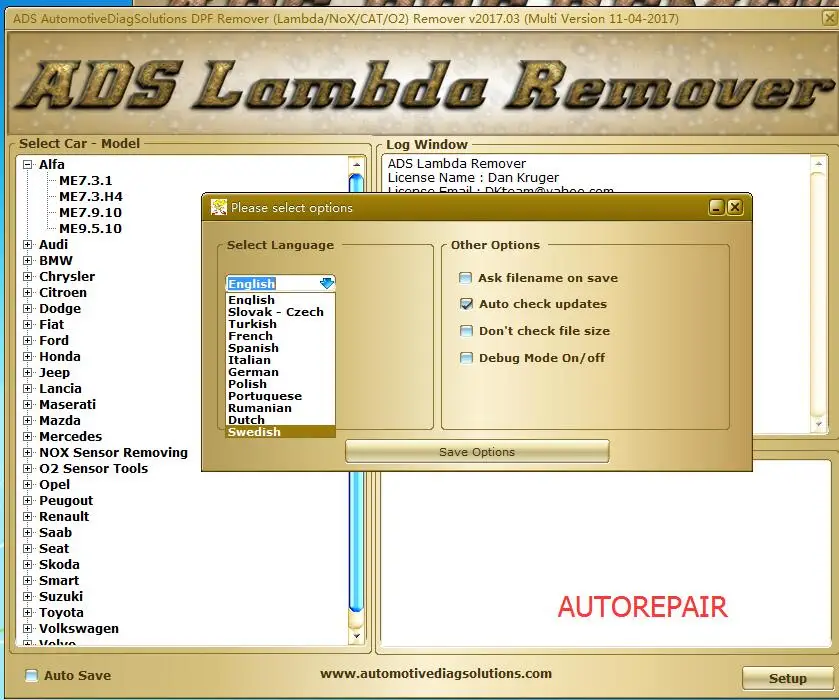
Task: Select the Renault tree item
Action: click(x=64, y=517)
